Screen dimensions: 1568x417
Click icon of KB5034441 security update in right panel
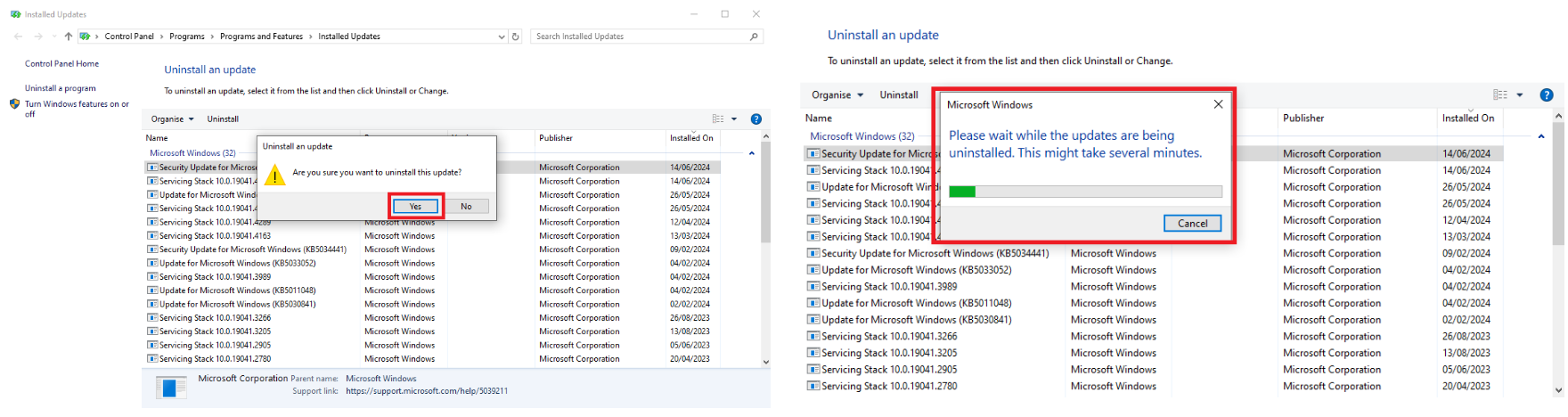[x=813, y=253]
